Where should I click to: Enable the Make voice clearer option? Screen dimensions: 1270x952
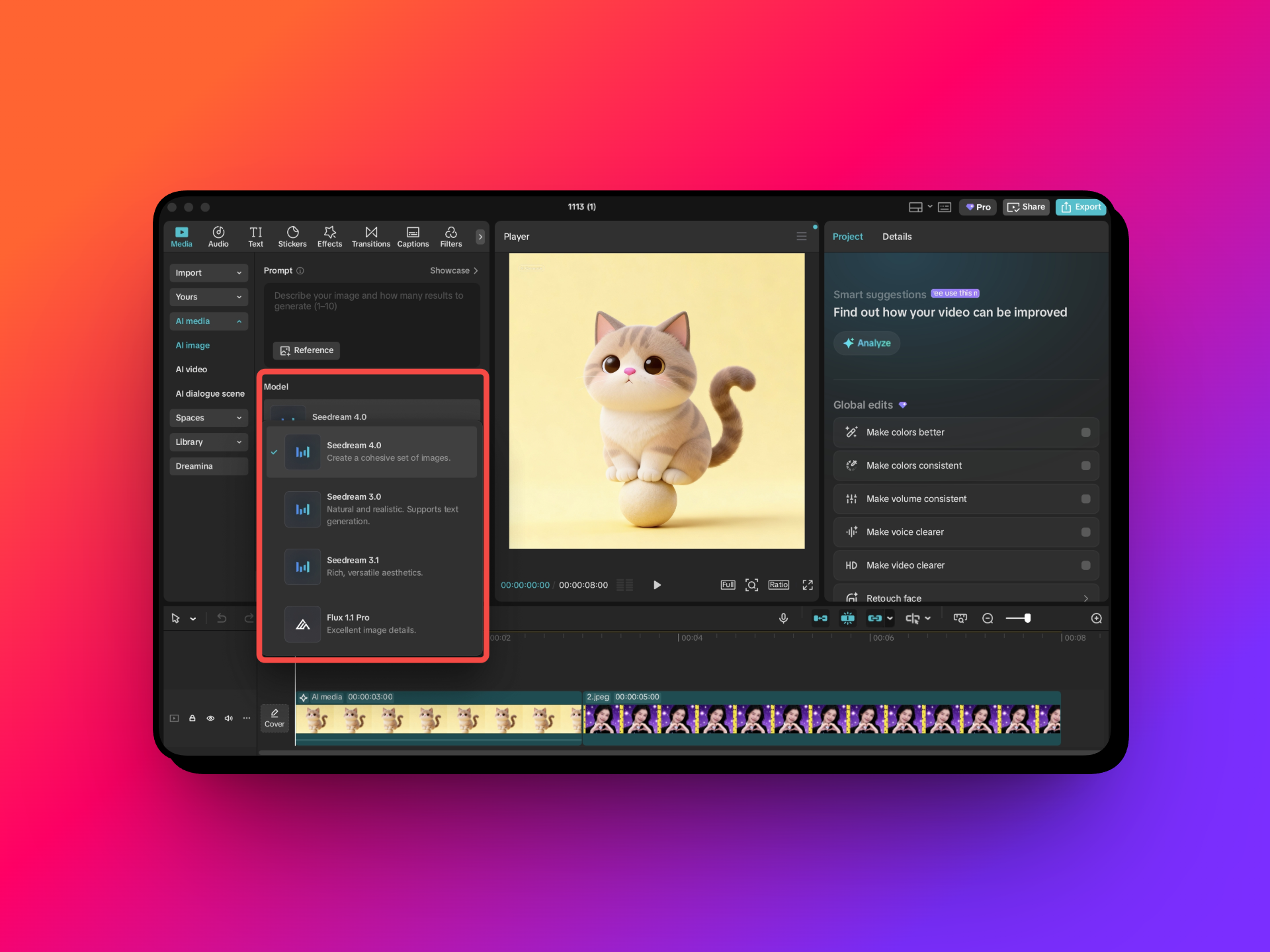pos(1085,532)
